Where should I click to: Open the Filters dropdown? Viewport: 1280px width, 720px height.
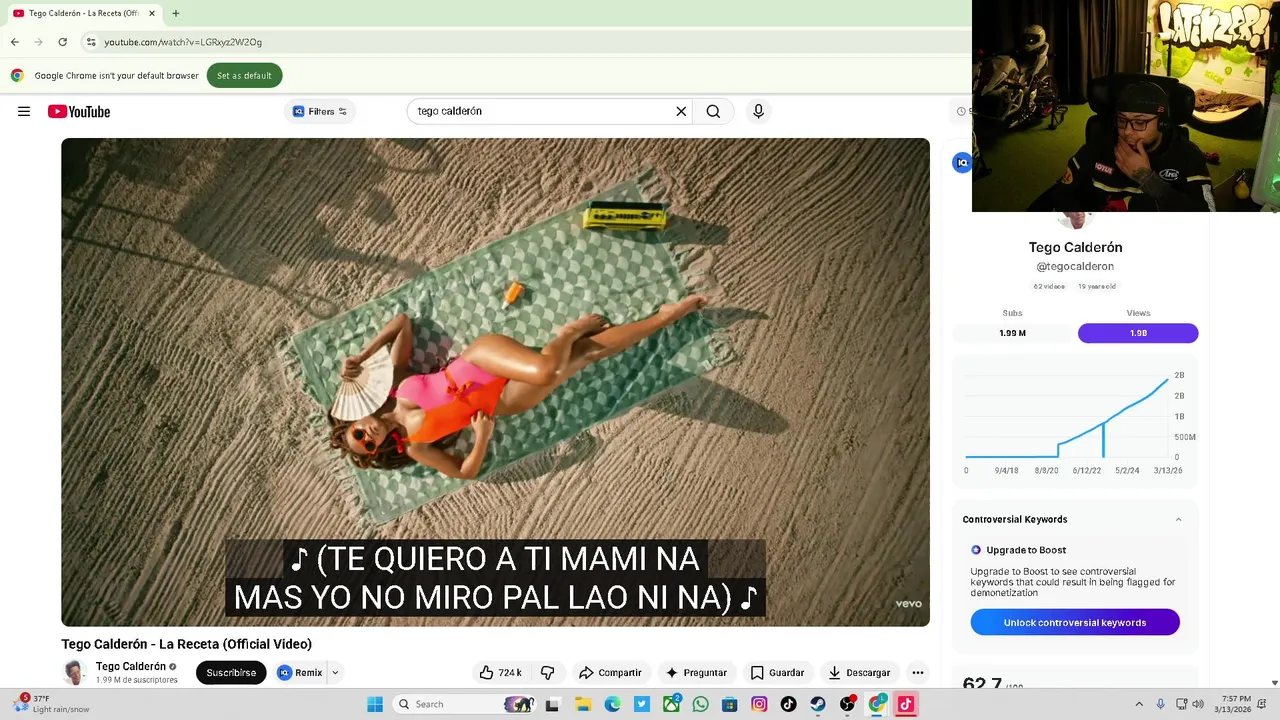pos(320,111)
